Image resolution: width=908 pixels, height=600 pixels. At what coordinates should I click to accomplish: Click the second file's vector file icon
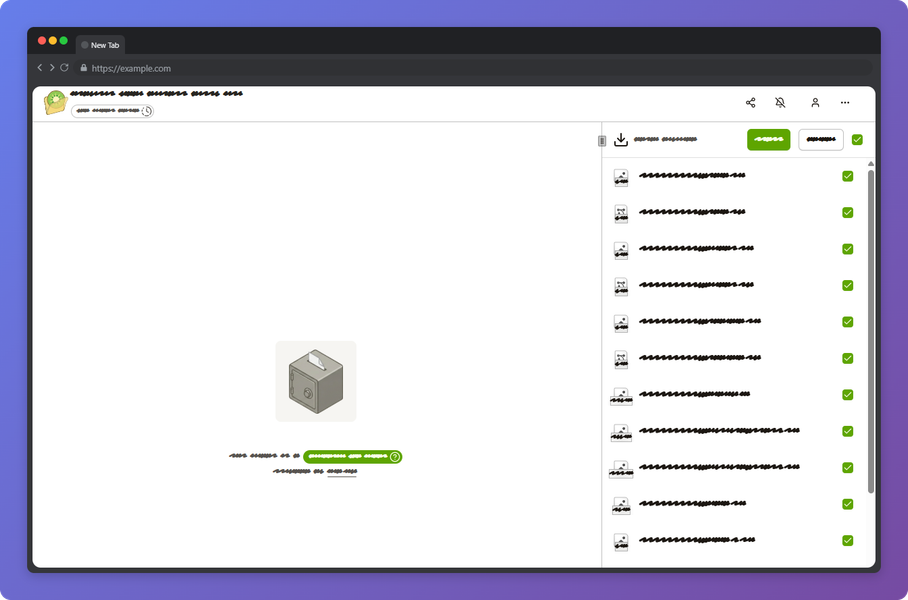(621, 214)
